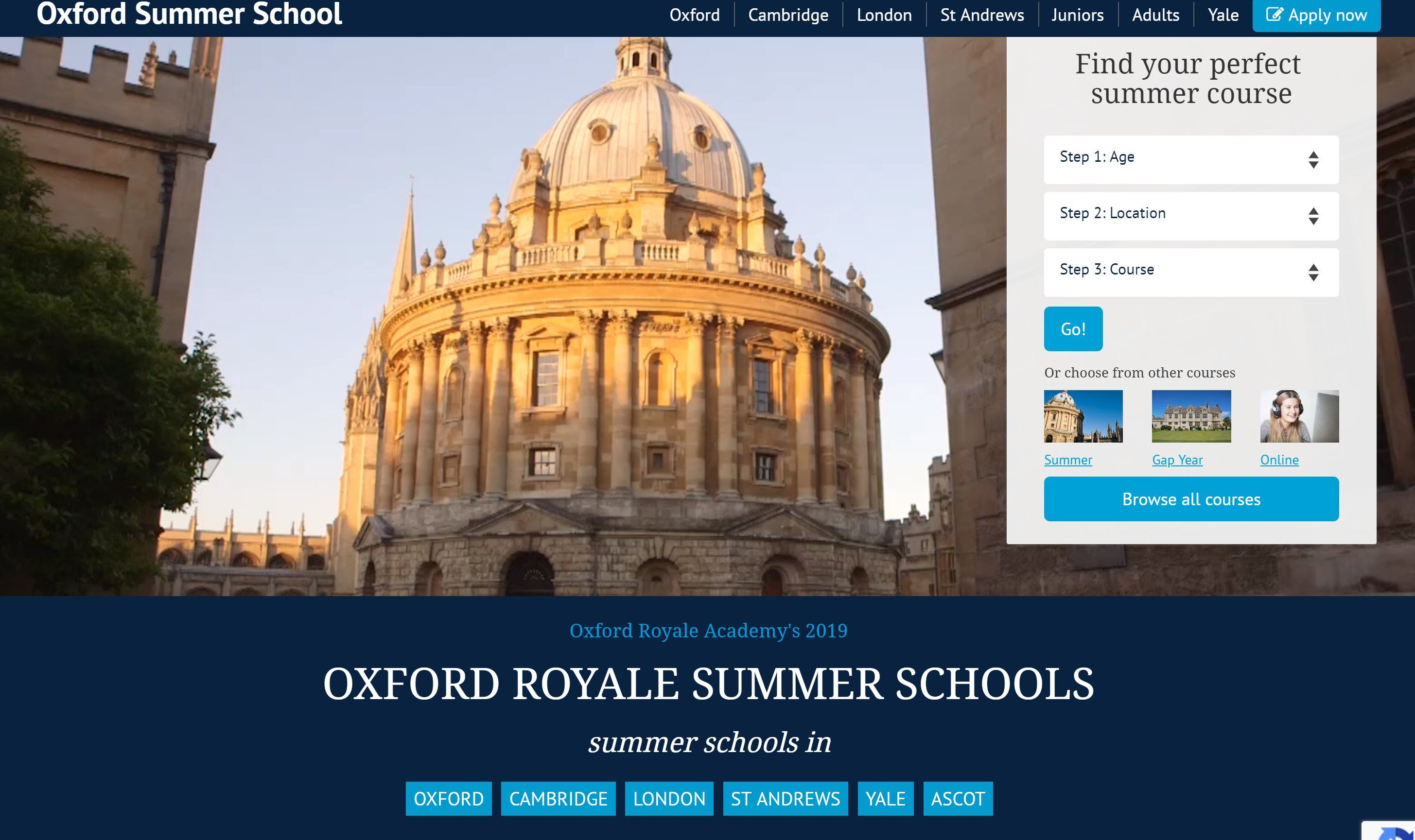Viewport: 1415px width, 840px height.
Task: Open the Step 1: Age dropdown
Action: coord(1191,159)
